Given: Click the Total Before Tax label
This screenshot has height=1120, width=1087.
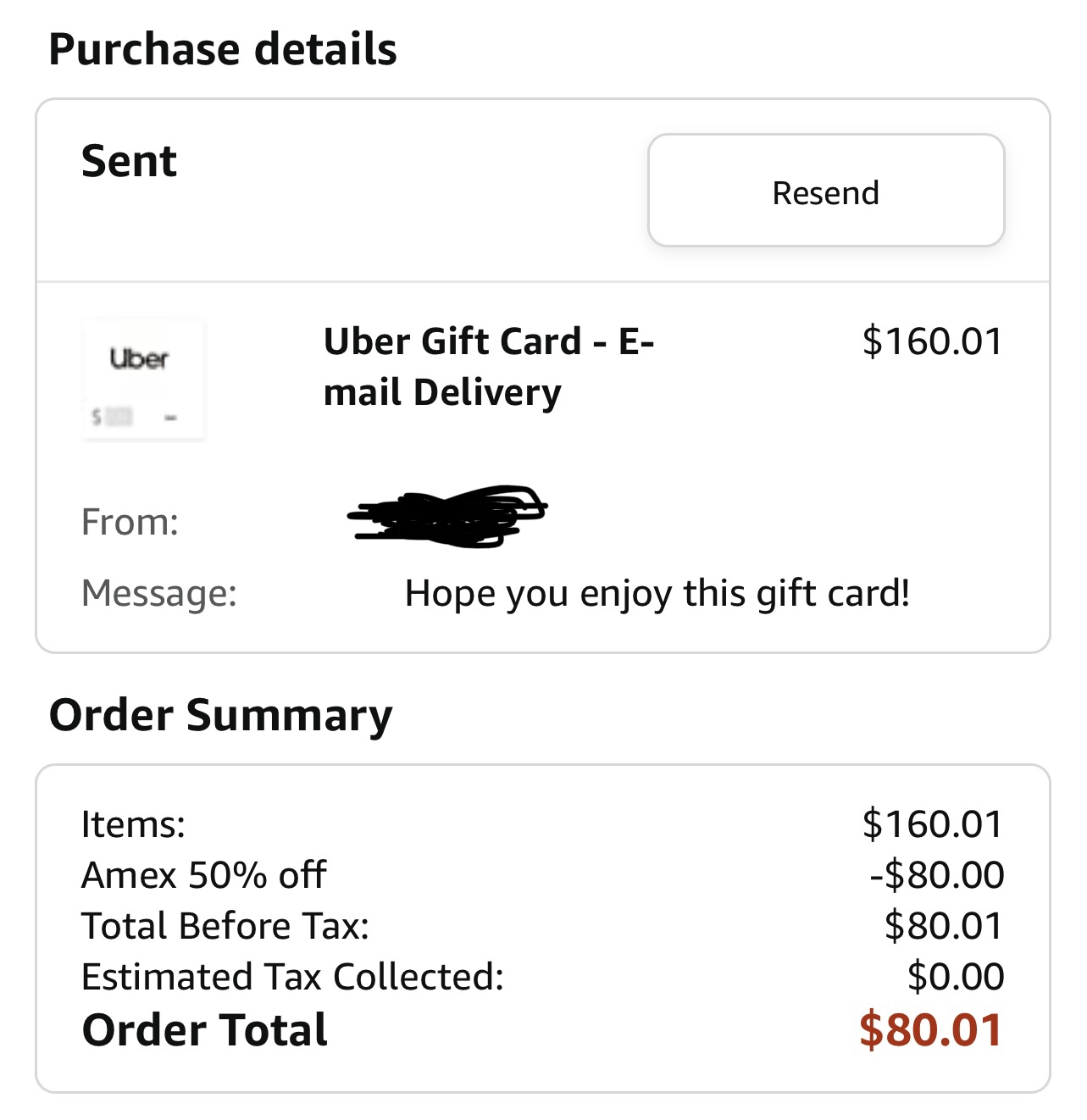Looking at the screenshot, I should pos(225,925).
